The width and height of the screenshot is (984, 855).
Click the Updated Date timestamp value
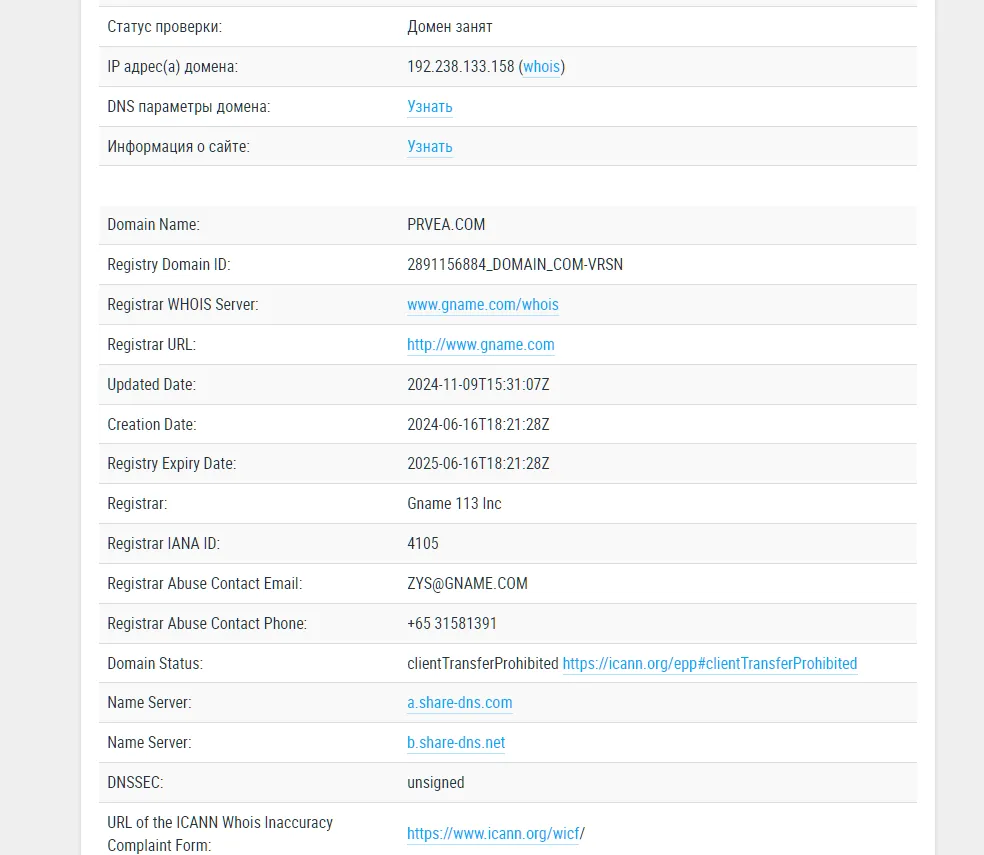478,384
